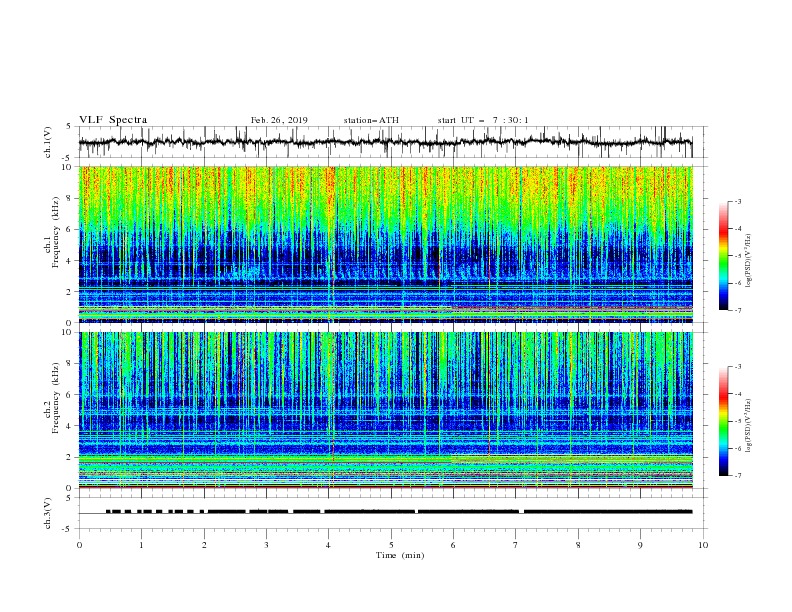Screen dimensions: 792x612
Task: Click the color scale bar beside ch.1 spectrogram
Action: [724, 256]
